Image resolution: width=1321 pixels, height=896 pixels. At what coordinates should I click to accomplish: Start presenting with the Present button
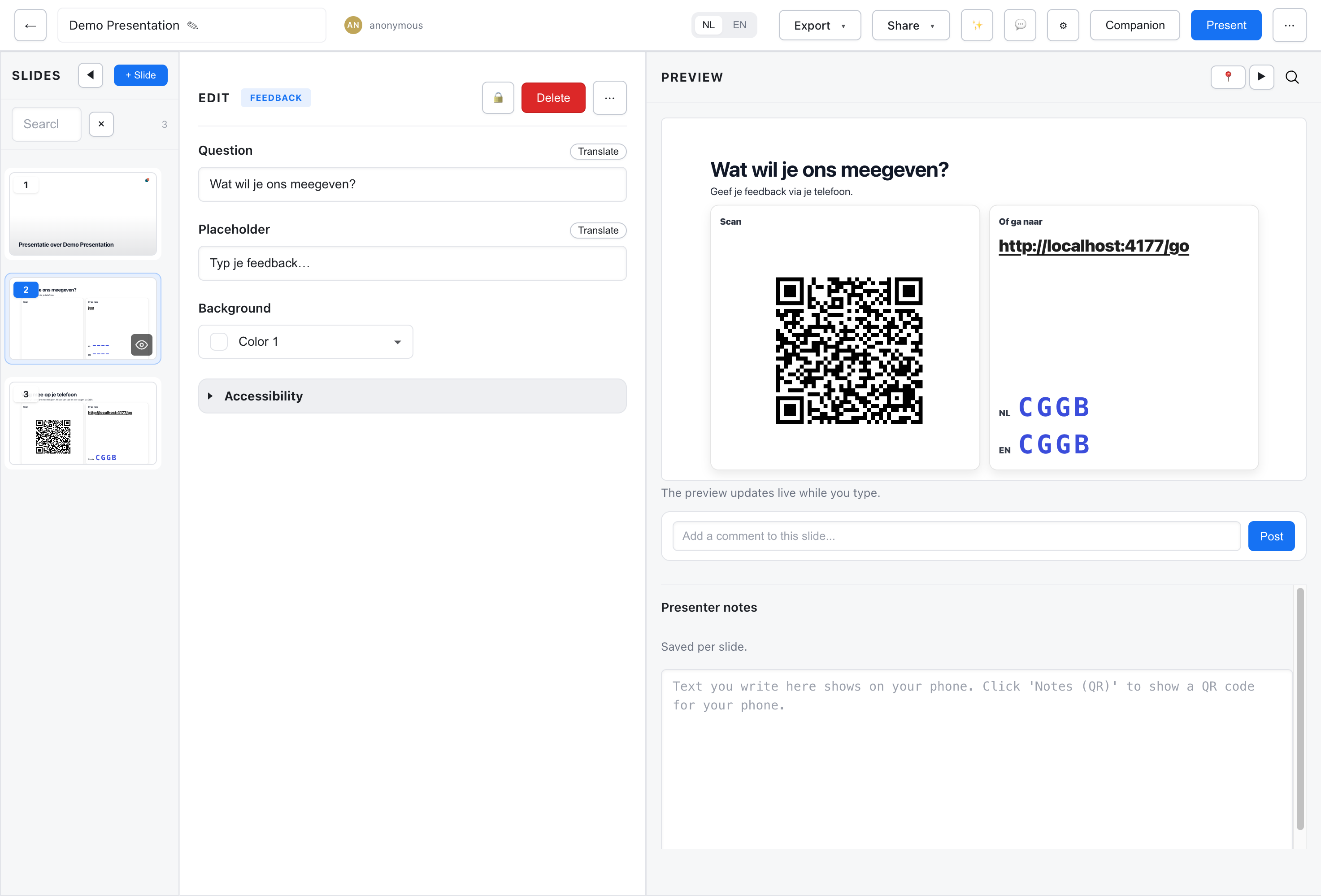[x=1226, y=25]
